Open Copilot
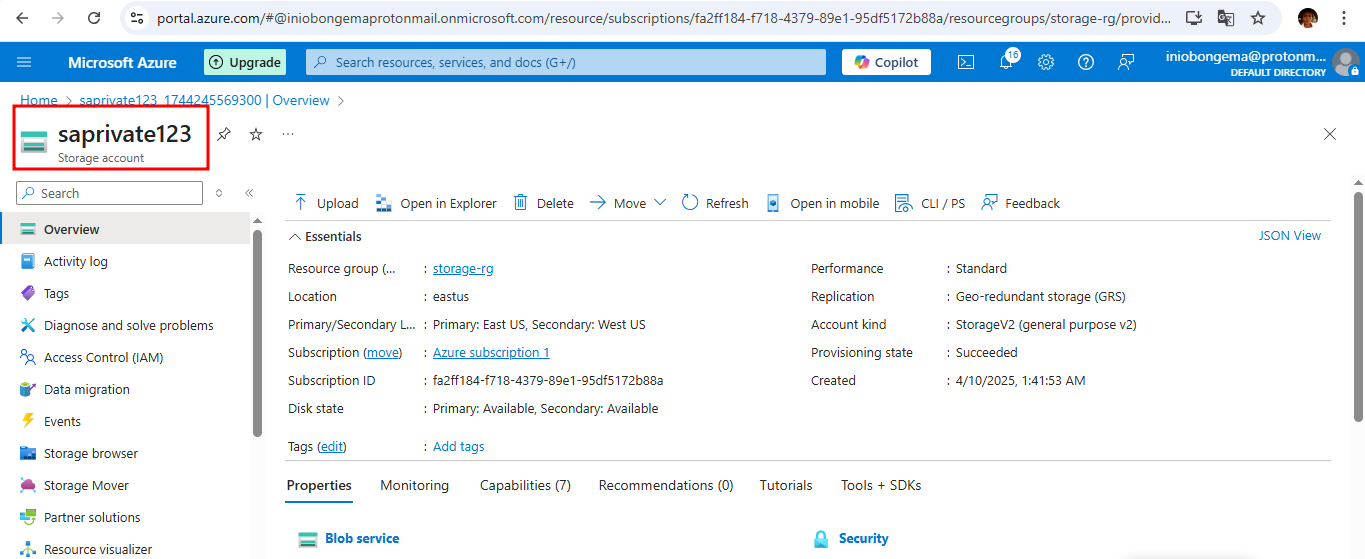 pyautogui.click(x=886, y=62)
